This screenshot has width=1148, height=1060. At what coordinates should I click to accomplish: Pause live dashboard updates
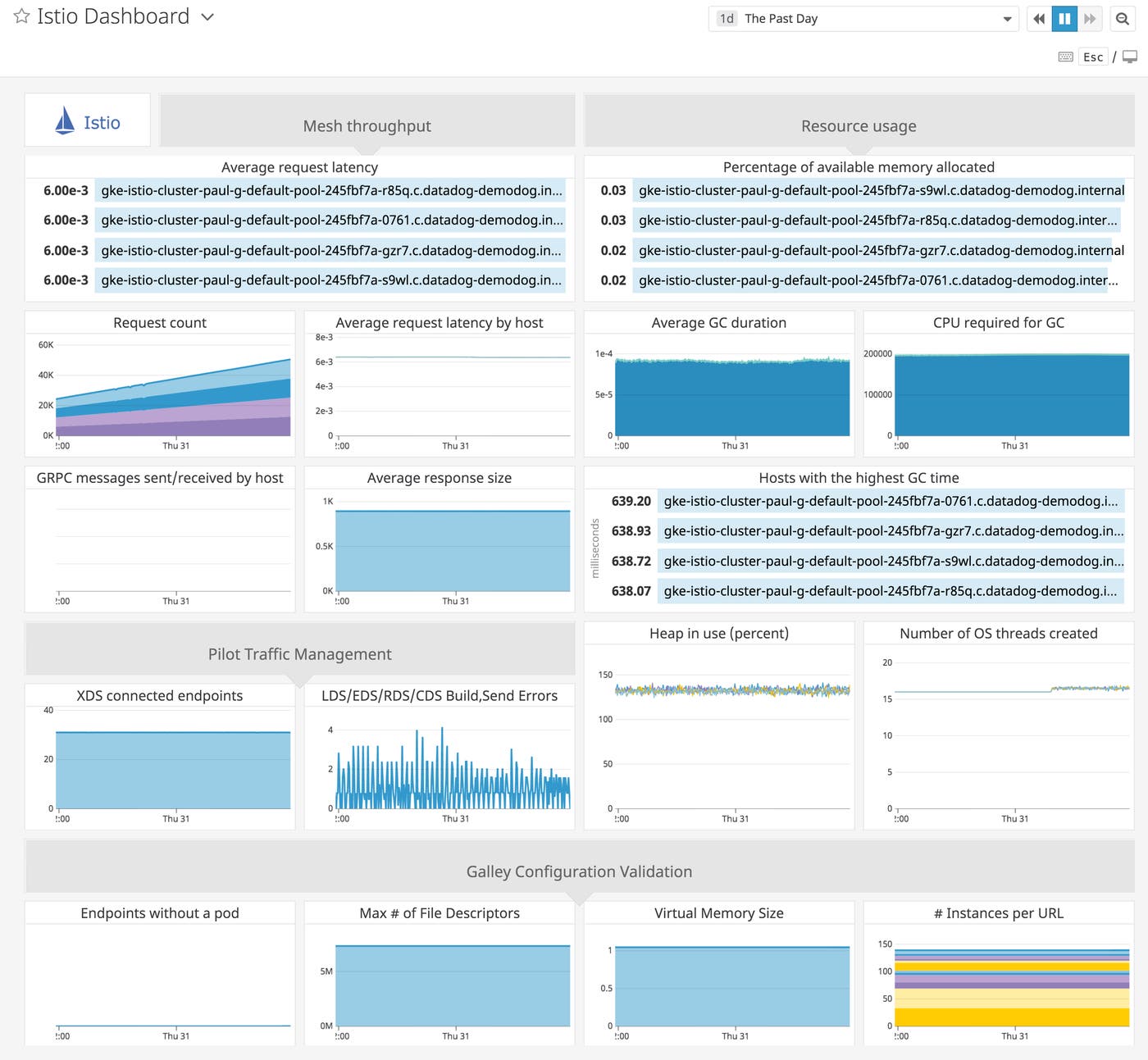[x=1064, y=19]
